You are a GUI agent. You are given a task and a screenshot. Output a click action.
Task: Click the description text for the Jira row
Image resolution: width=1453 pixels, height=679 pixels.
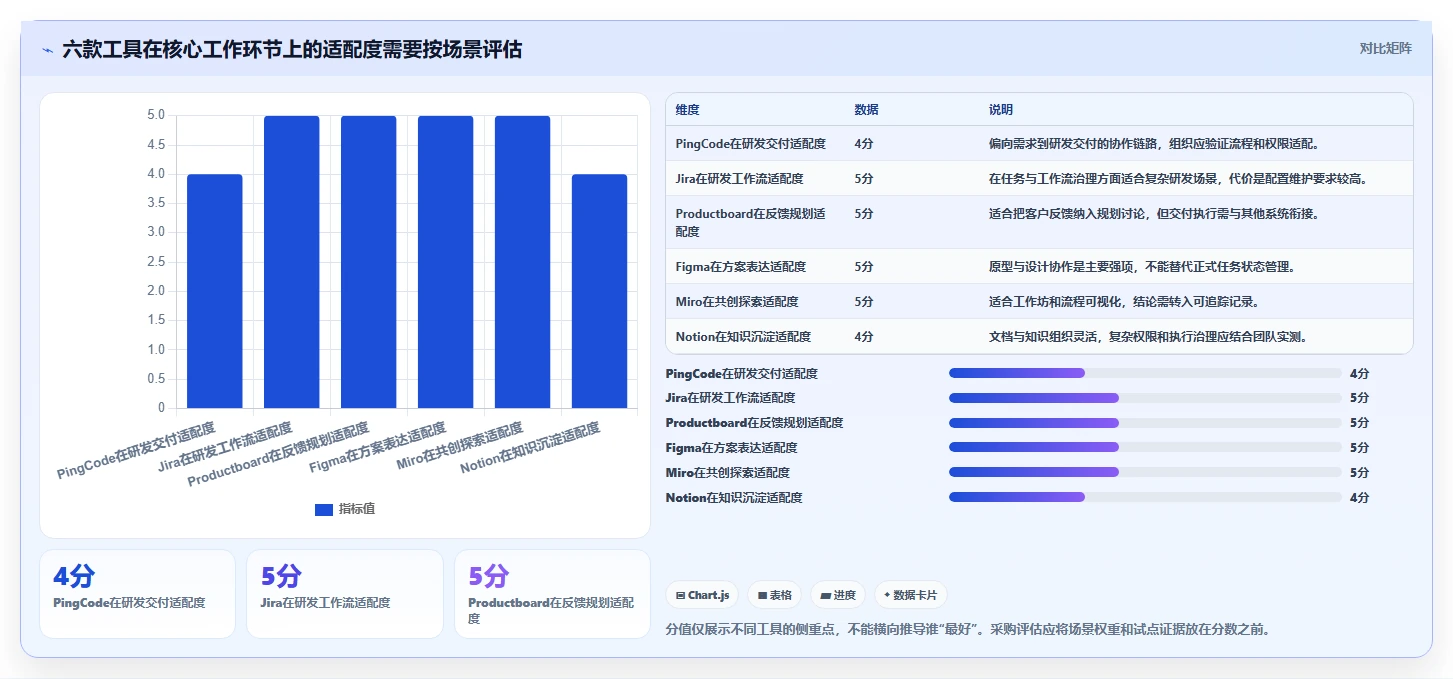1178,179
